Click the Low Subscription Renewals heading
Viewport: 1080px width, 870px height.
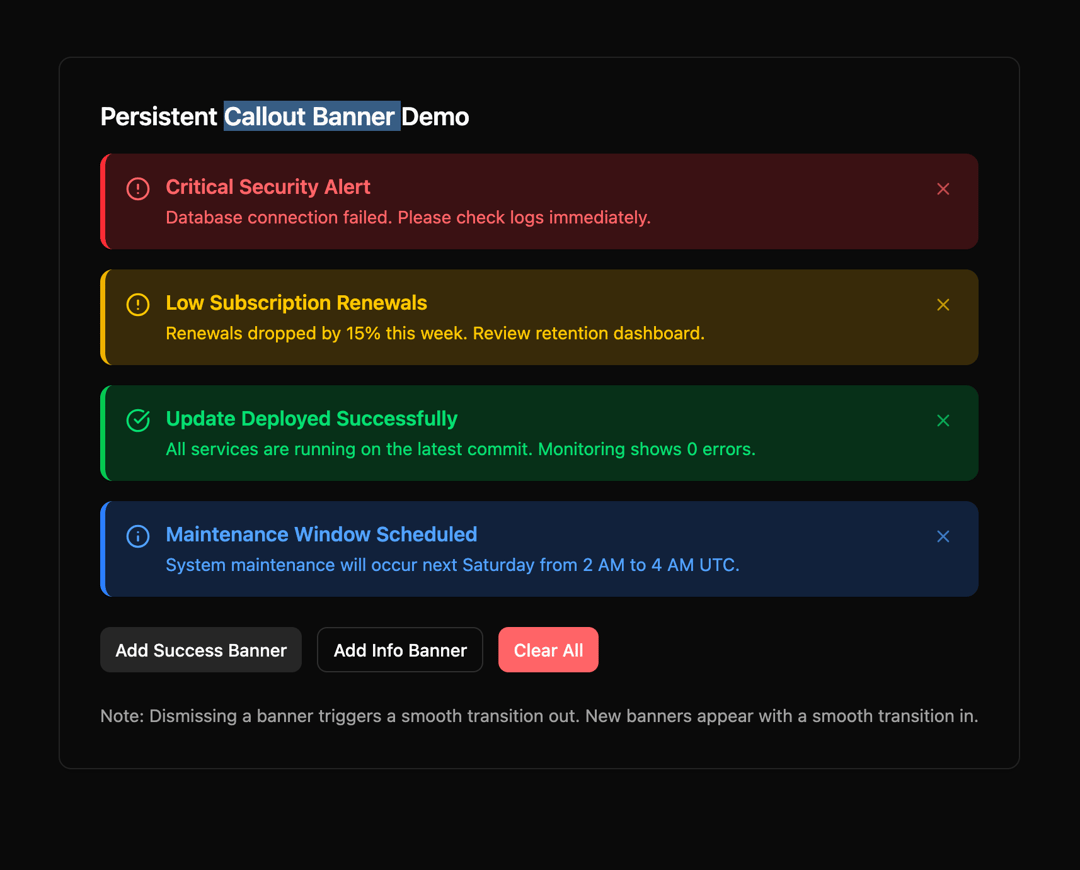[296, 302]
